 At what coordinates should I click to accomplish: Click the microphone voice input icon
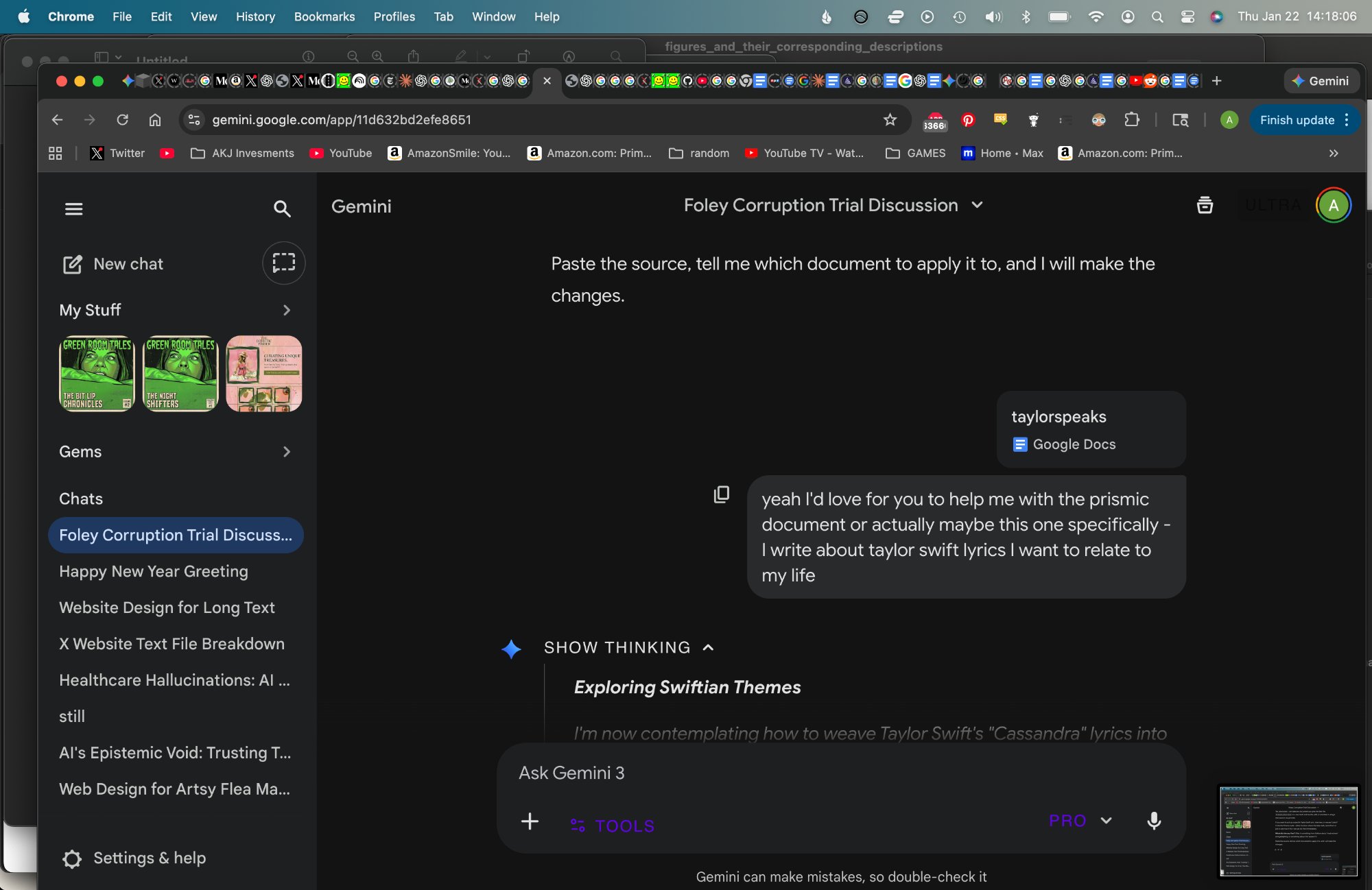[1154, 820]
